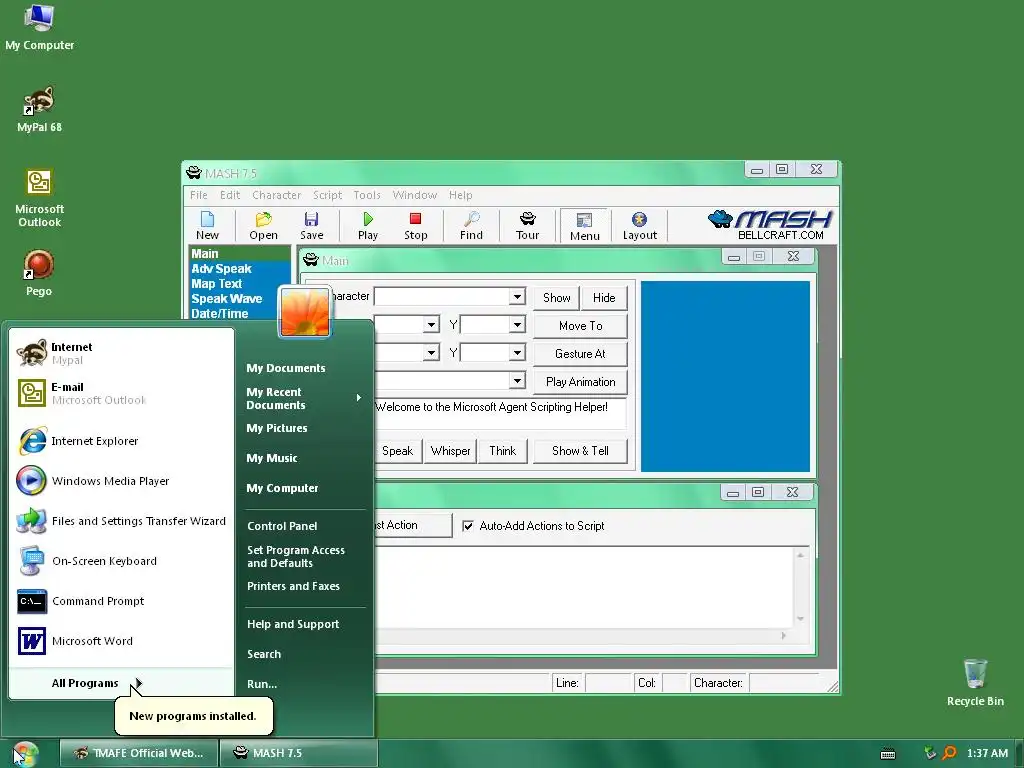Click the Layout toolbar icon
Image resolution: width=1024 pixels, height=768 pixels.
(639, 226)
